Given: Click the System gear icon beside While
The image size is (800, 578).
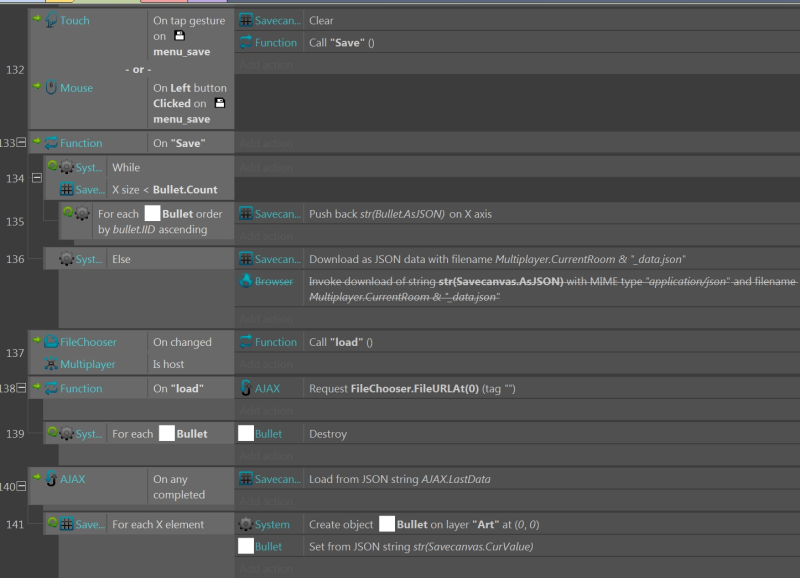Looking at the screenshot, I should tap(67, 167).
